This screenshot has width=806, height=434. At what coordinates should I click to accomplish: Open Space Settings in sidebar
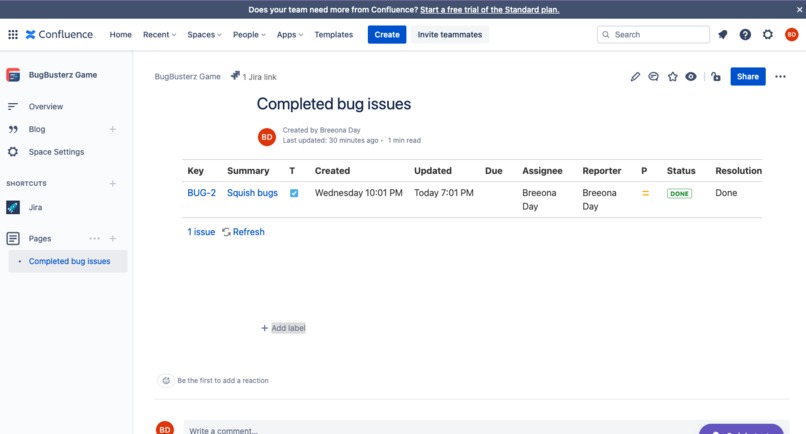pyautogui.click(x=56, y=152)
